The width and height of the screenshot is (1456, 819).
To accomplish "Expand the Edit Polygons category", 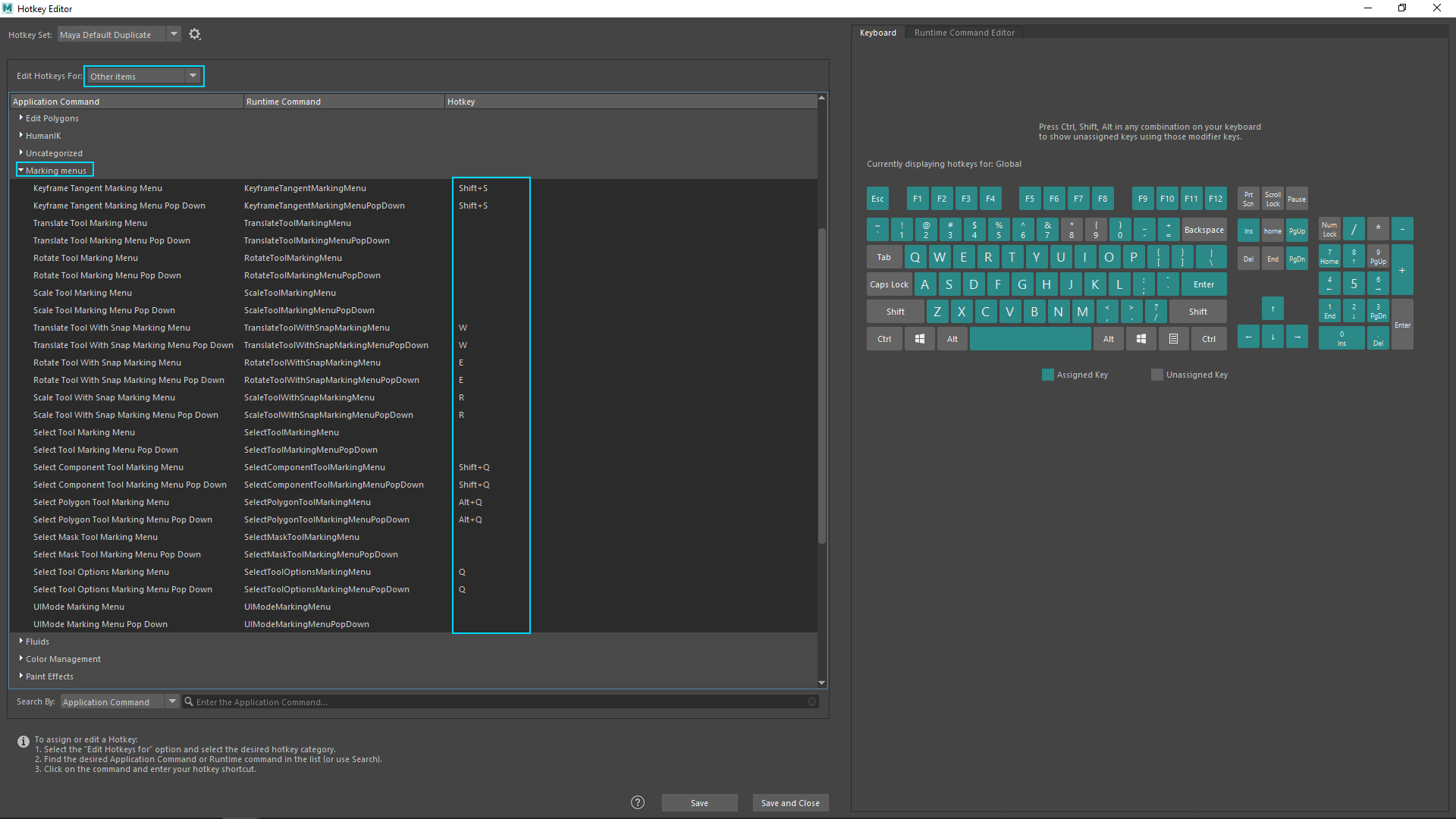I will [21, 118].
